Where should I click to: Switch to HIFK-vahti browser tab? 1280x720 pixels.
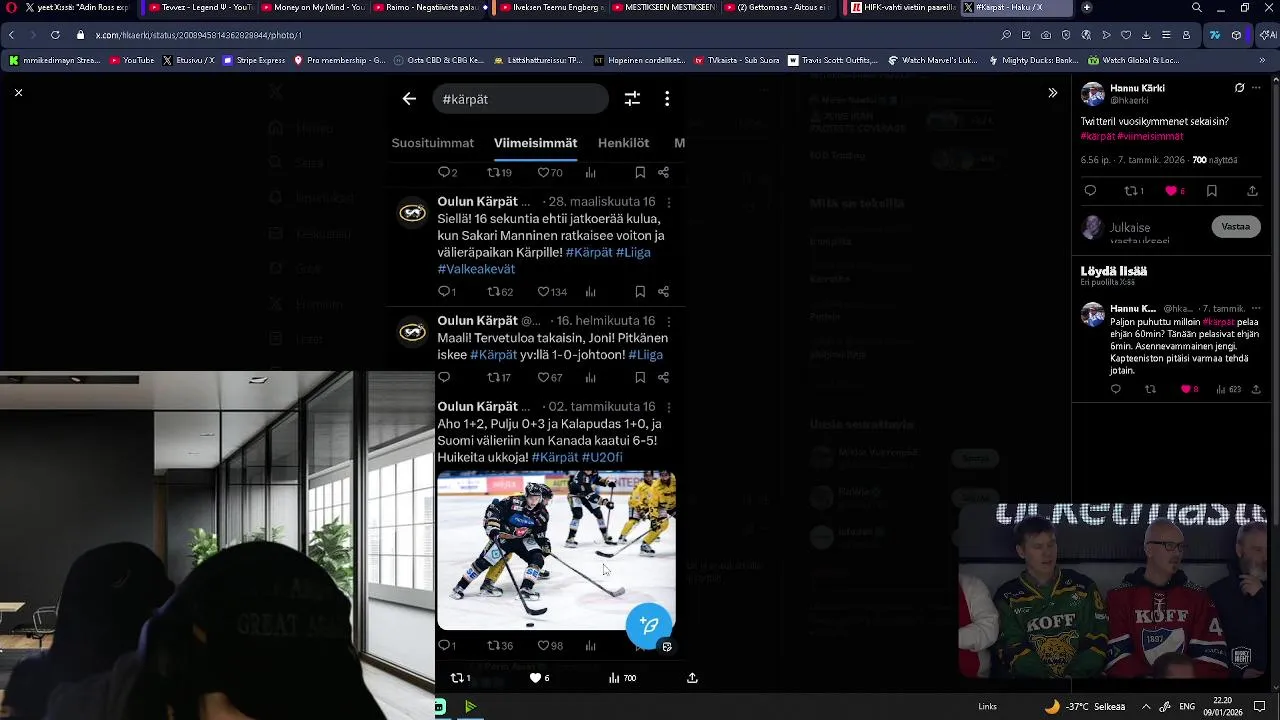click(x=905, y=7)
